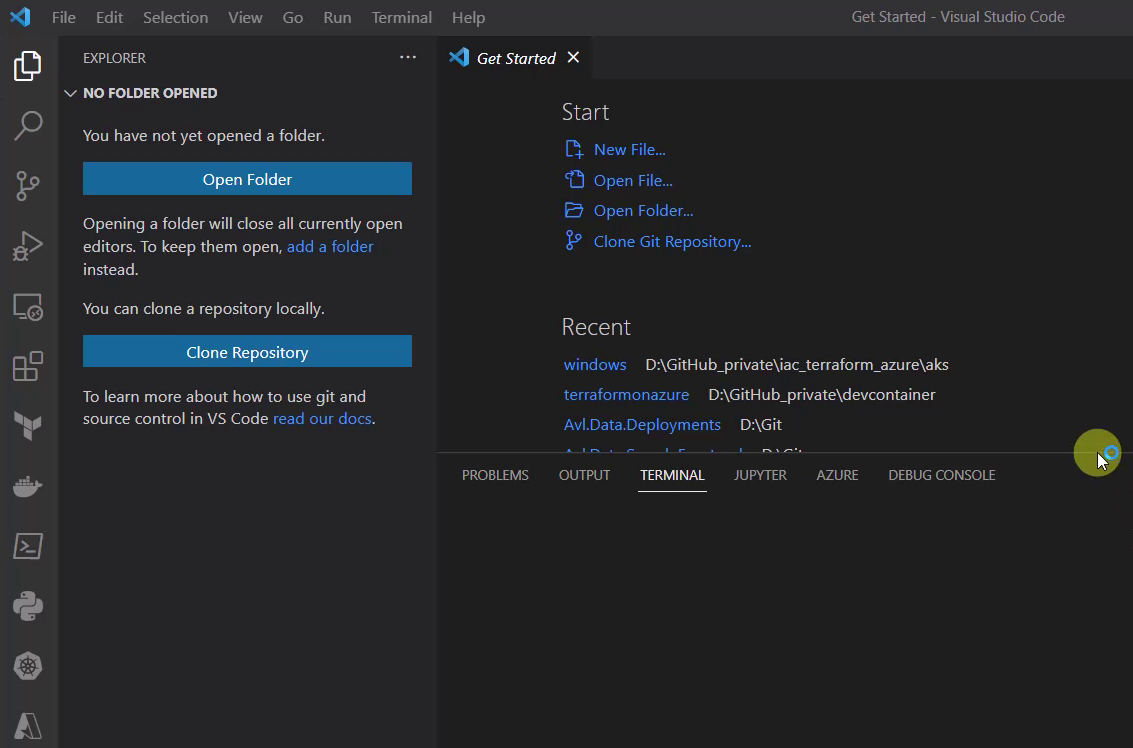Screen dimensions: 1133x748
Task: Click 'You have not yet opened a folder.' text
Action: coord(204,136)
